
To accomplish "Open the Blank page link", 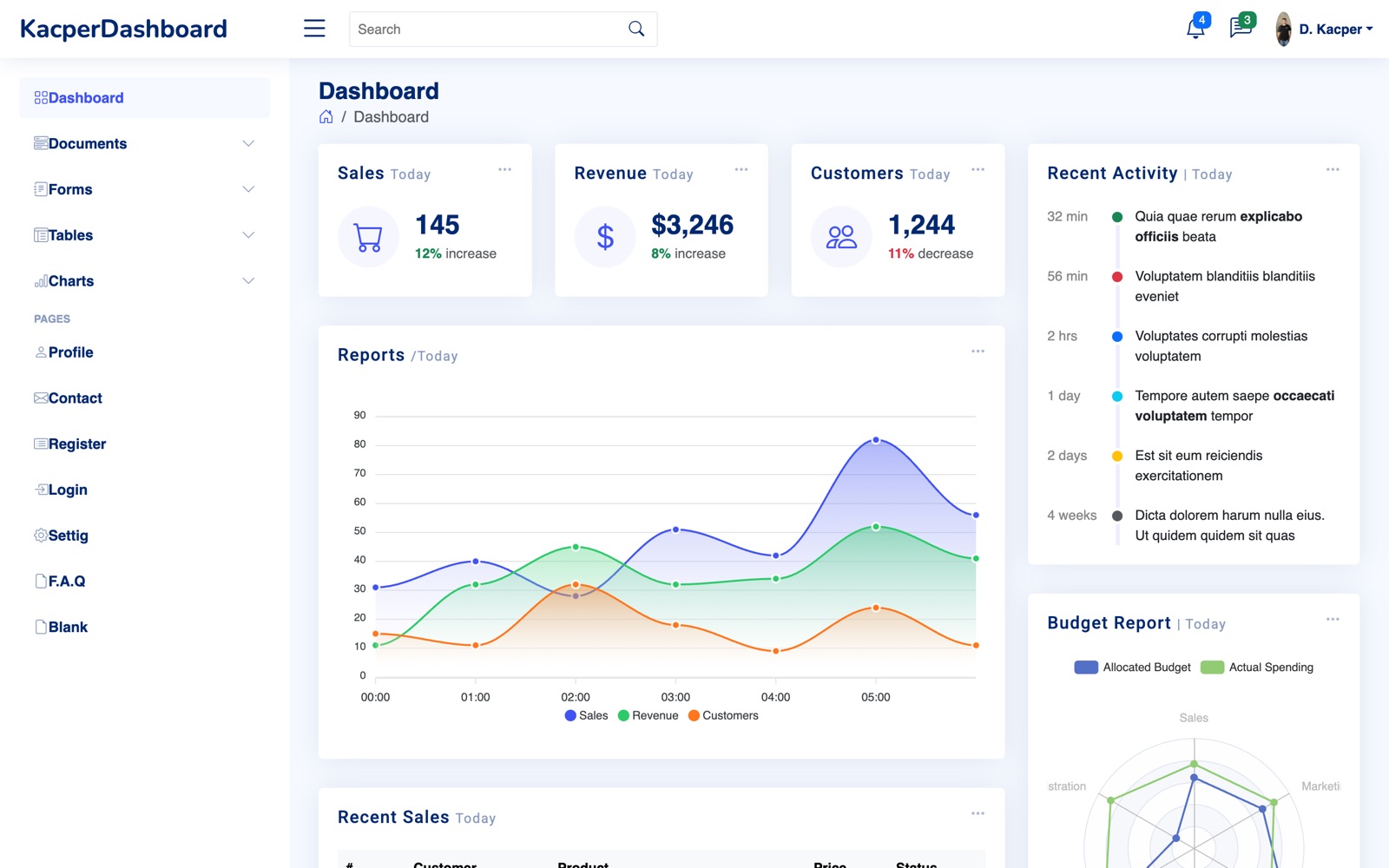I will pyautogui.click(x=145, y=627).
